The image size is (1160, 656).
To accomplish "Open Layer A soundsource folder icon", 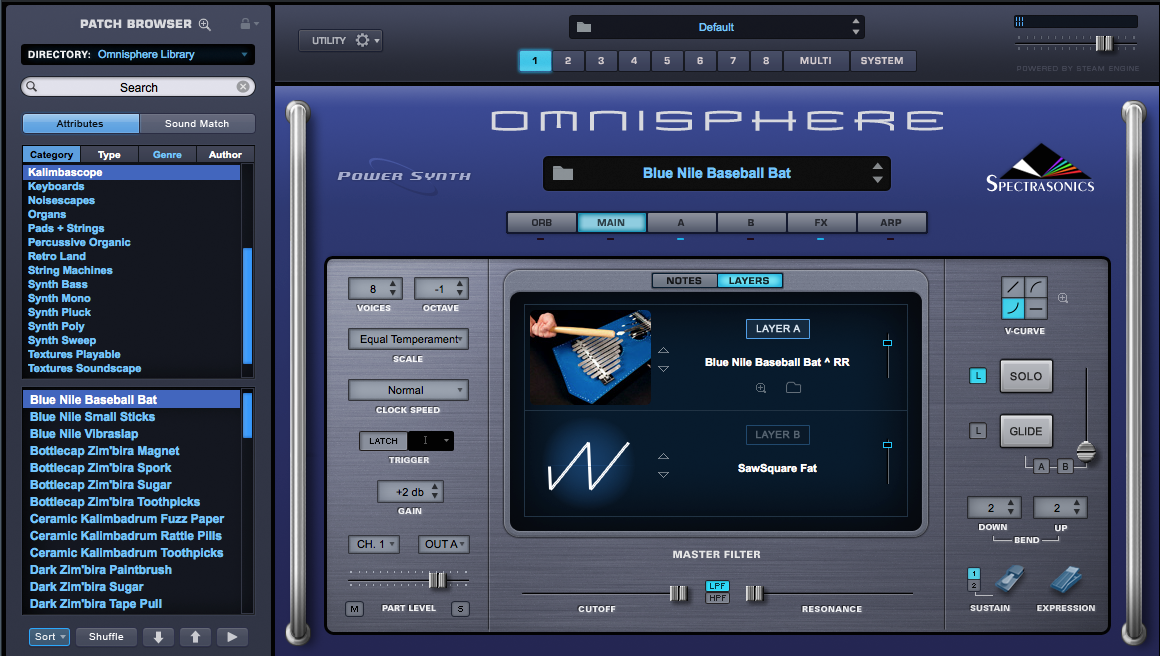I will 793,388.
